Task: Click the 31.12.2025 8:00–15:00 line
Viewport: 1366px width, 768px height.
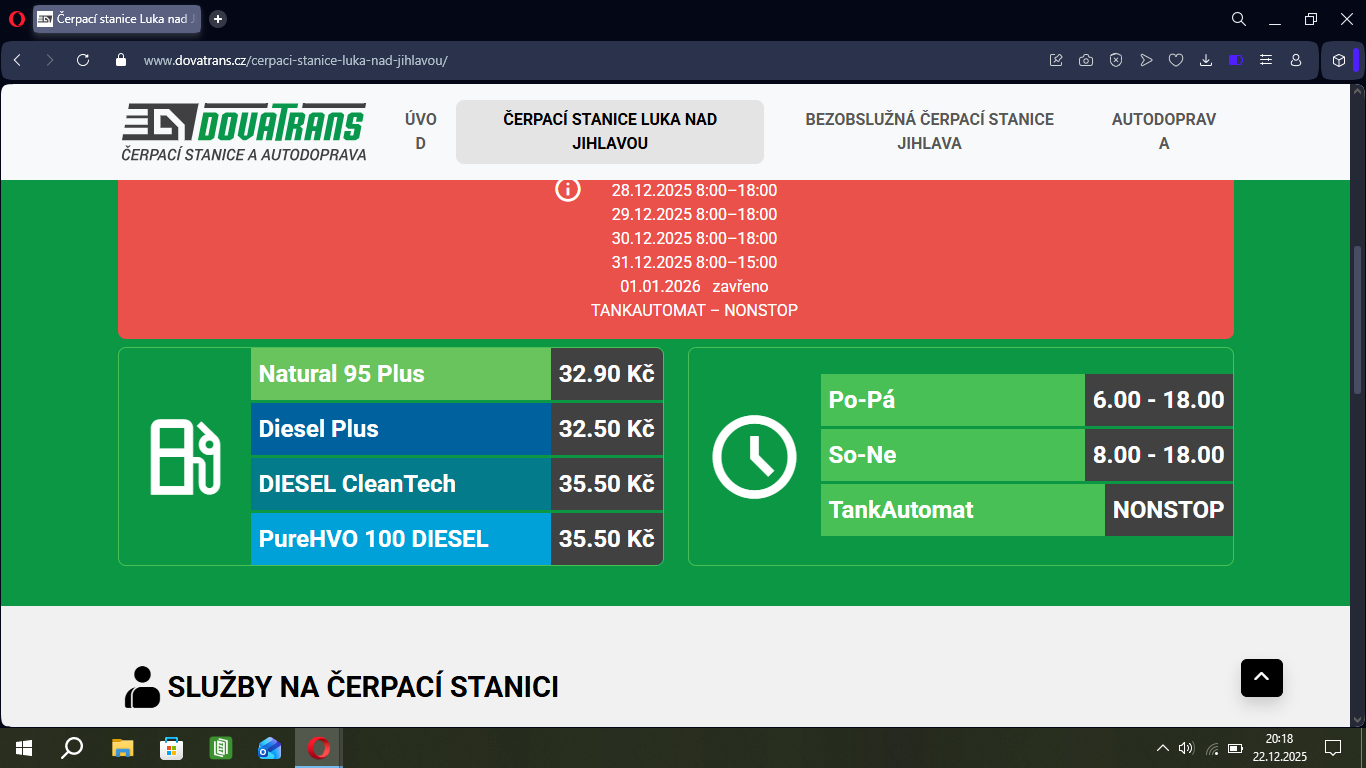Action: (694, 262)
